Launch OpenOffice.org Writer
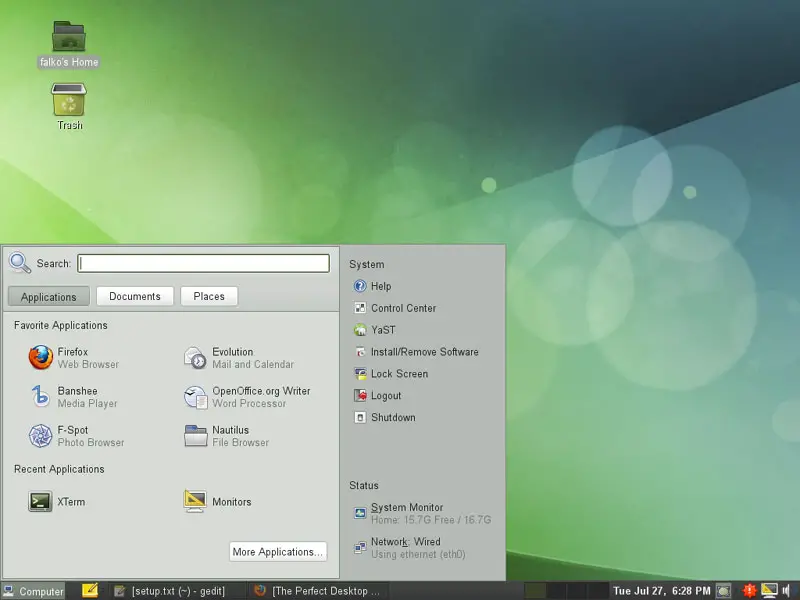This screenshot has width=800, height=600. [247, 397]
